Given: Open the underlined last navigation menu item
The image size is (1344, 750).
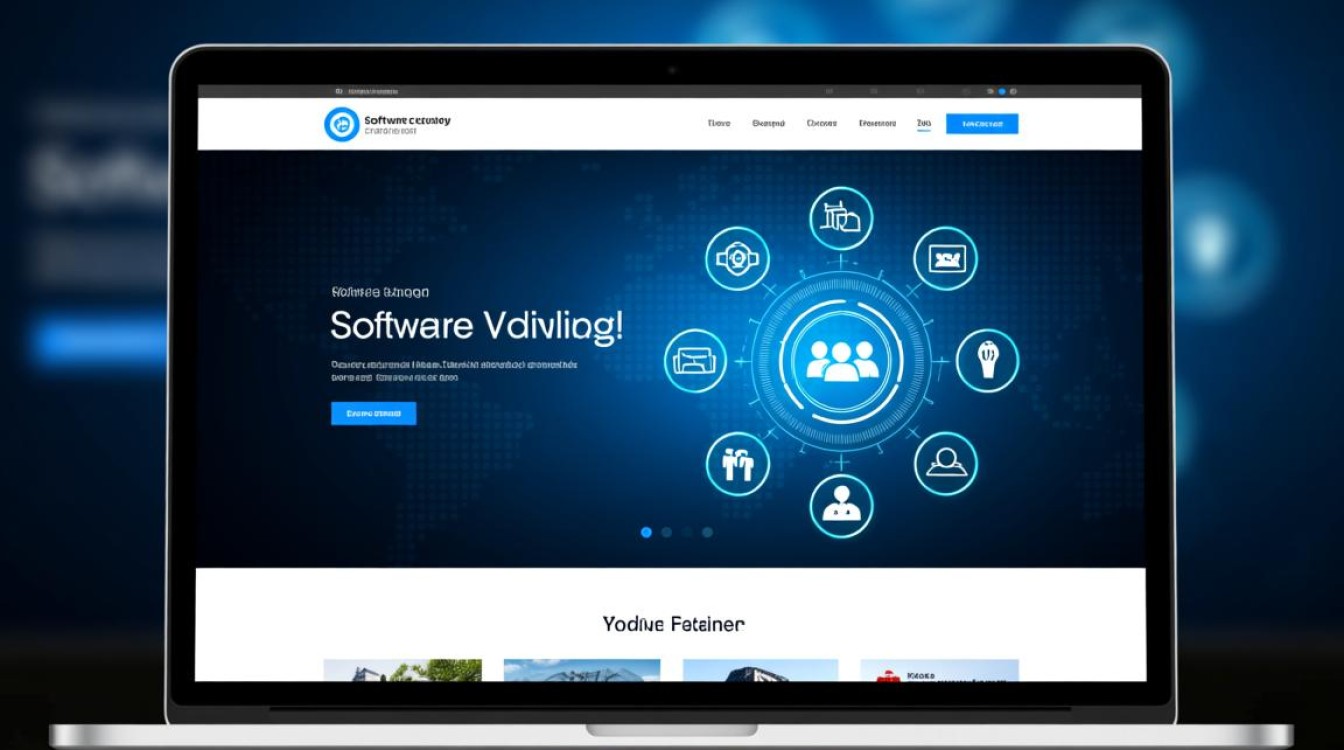Looking at the screenshot, I should (923, 124).
